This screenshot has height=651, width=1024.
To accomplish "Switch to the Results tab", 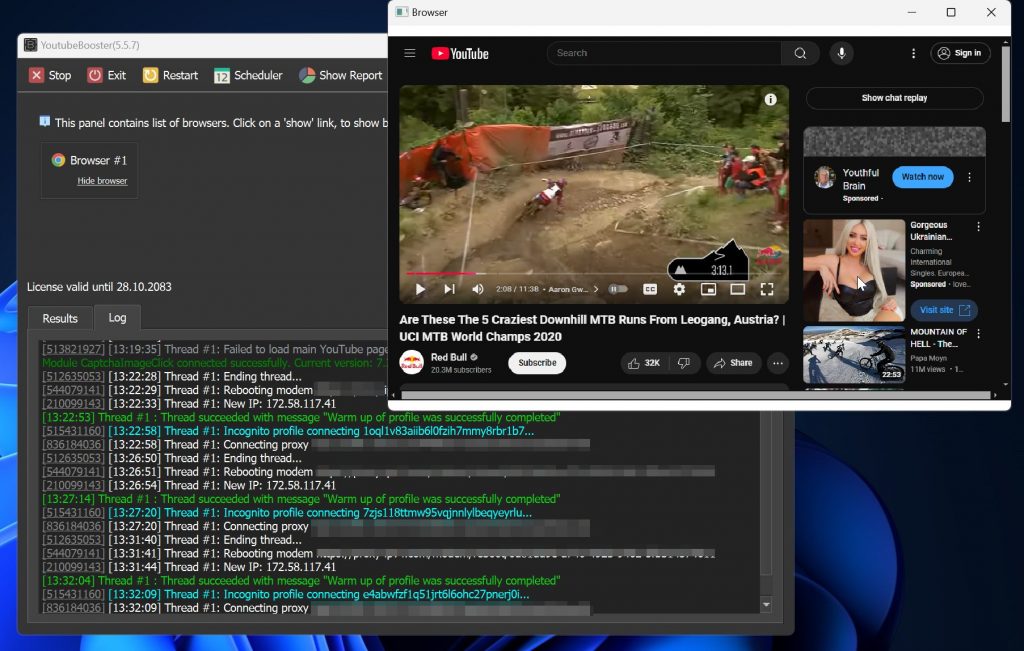I will (60, 318).
